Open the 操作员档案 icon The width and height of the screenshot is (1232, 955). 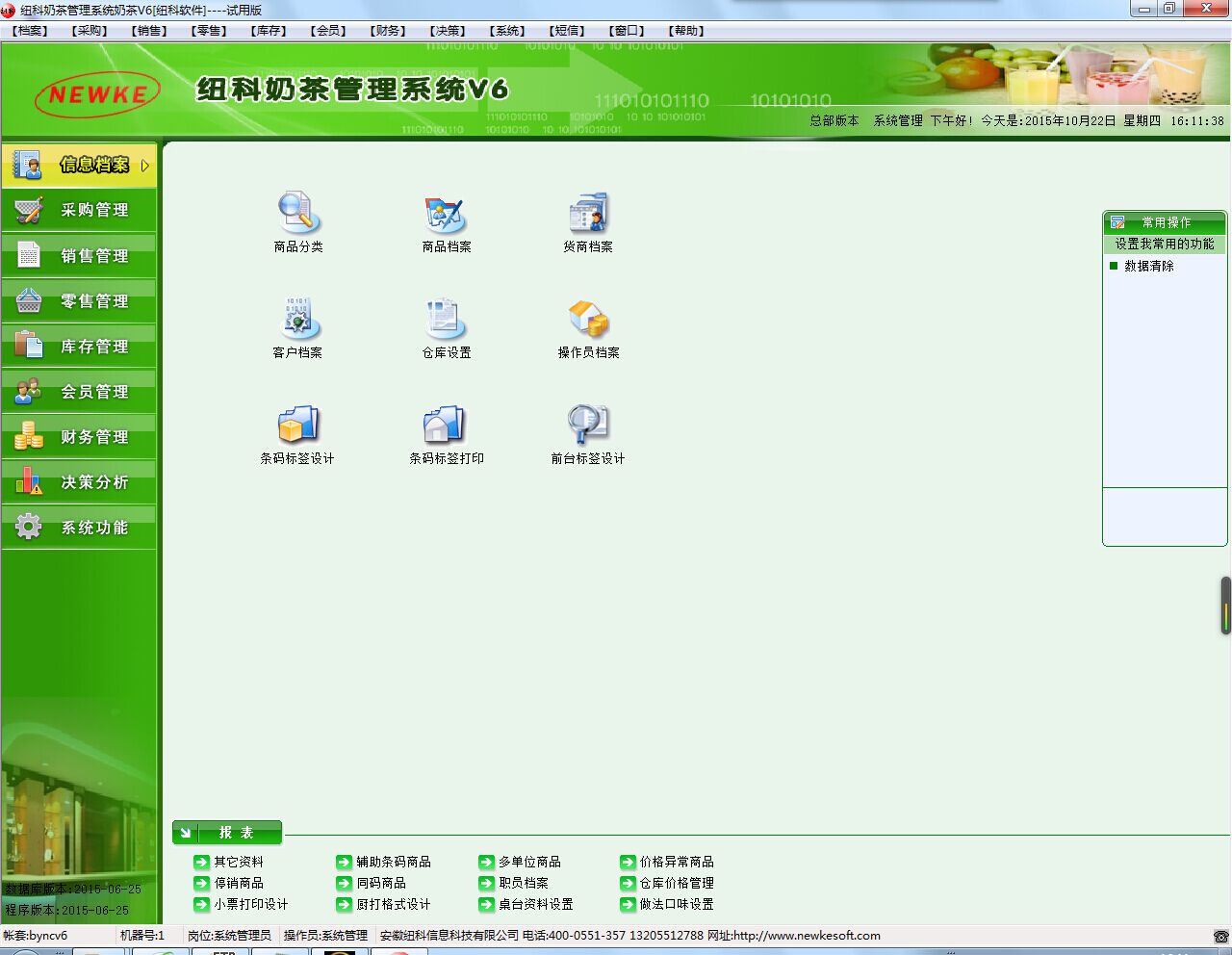click(x=588, y=319)
